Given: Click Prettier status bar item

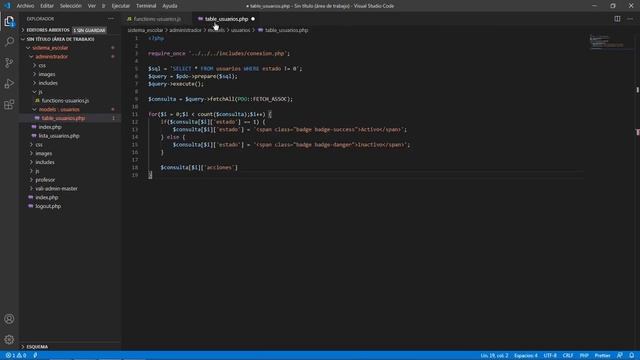Looking at the screenshot, I should click(x=602, y=356).
